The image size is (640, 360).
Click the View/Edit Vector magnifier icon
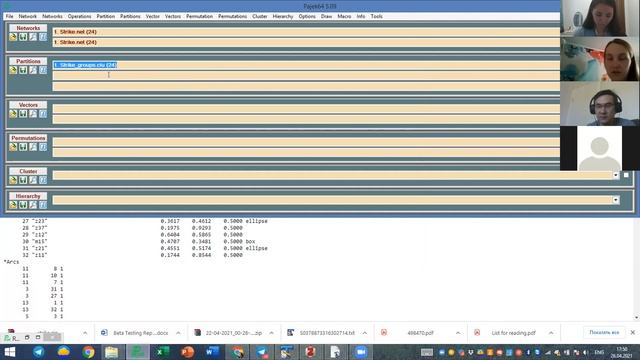(33, 114)
